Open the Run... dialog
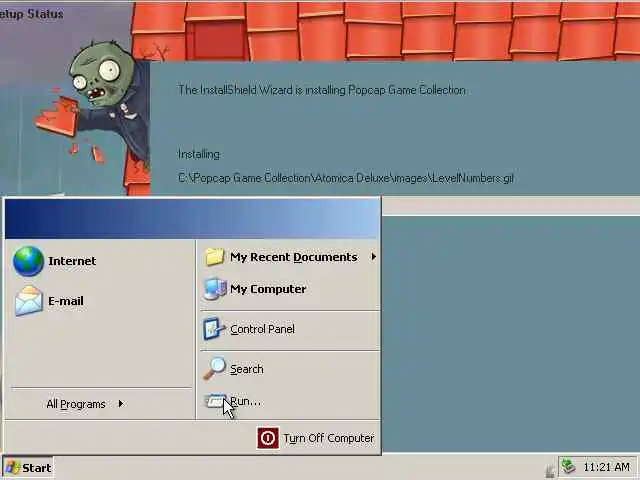Image resolution: width=640 pixels, height=480 pixels. tap(290, 402)
